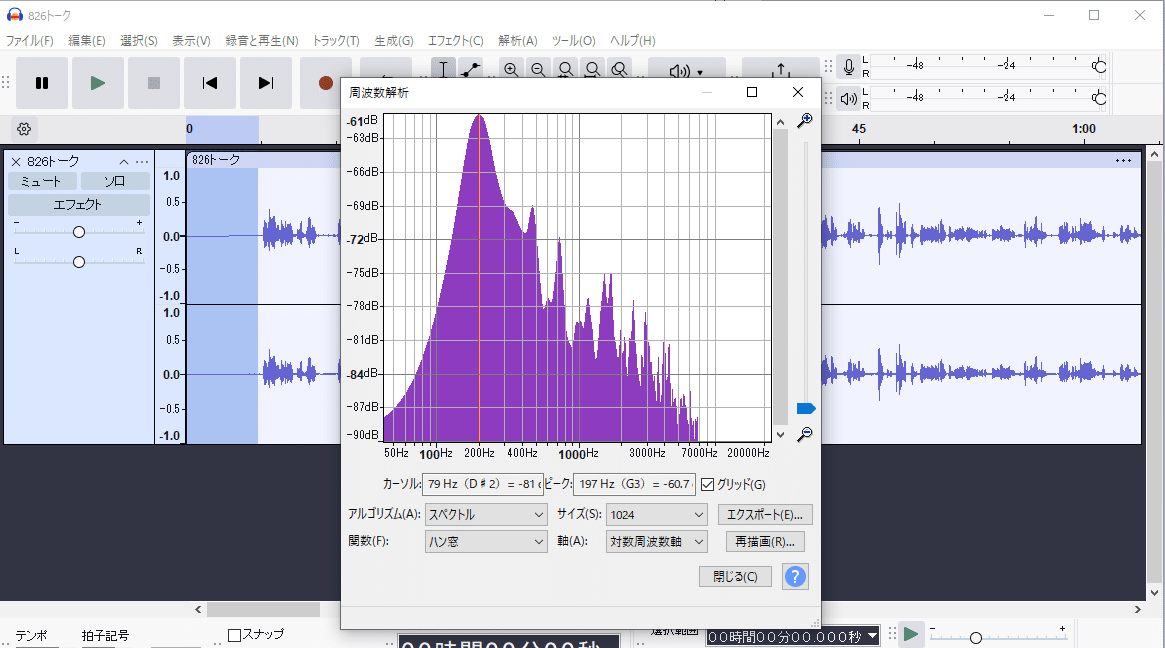Zoom out the spectrum plot magnifier
This screenshot has width=1165, height=648.
(805, 435)
